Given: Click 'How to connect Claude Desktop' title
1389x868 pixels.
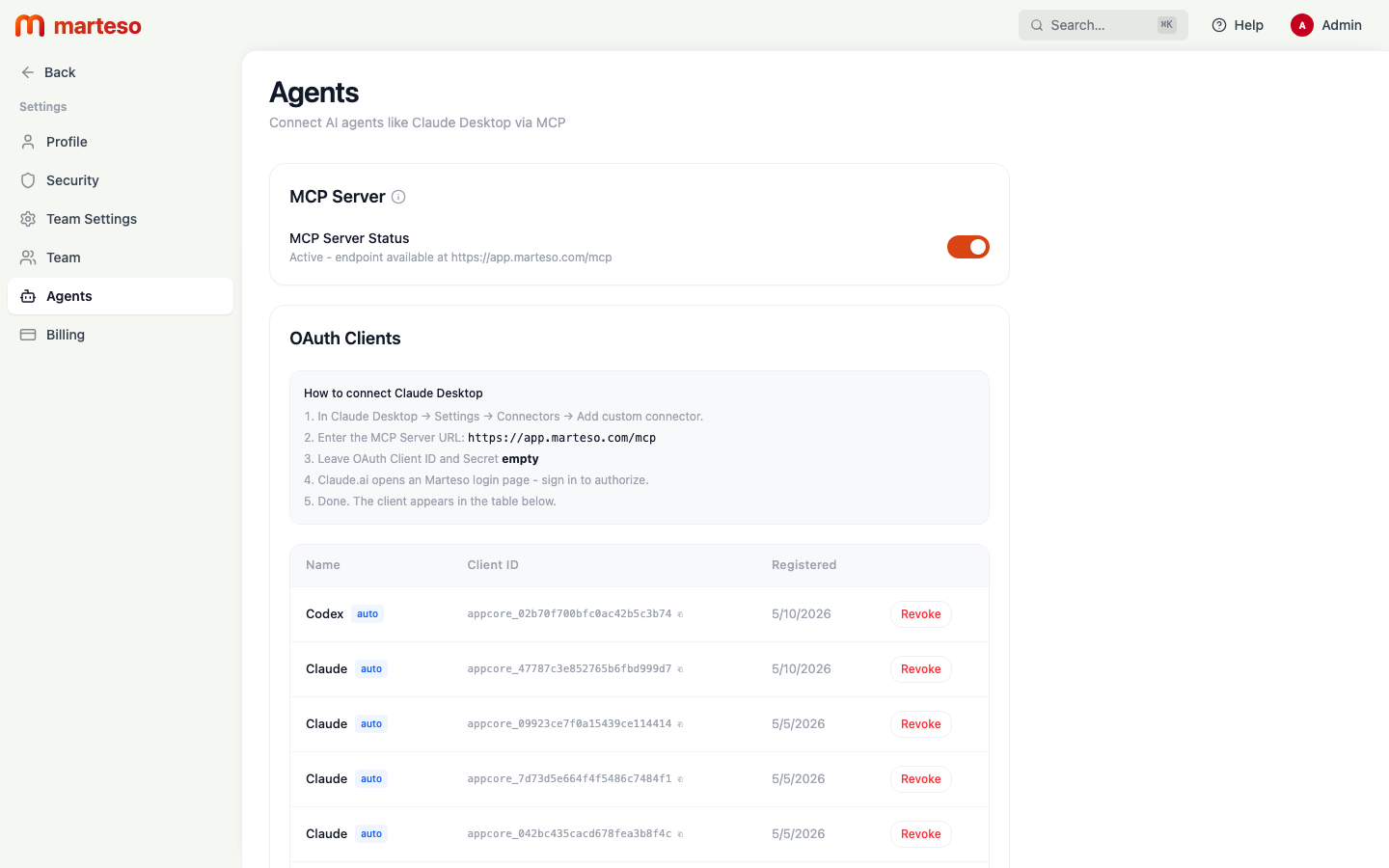Looking at the screenshot, I should (x=394, y=393).
